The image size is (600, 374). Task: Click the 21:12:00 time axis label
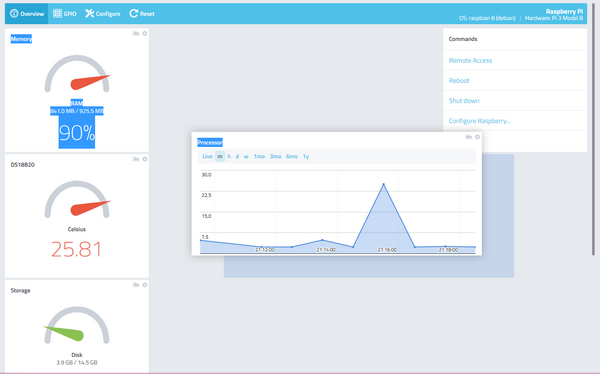click(265, 250)
